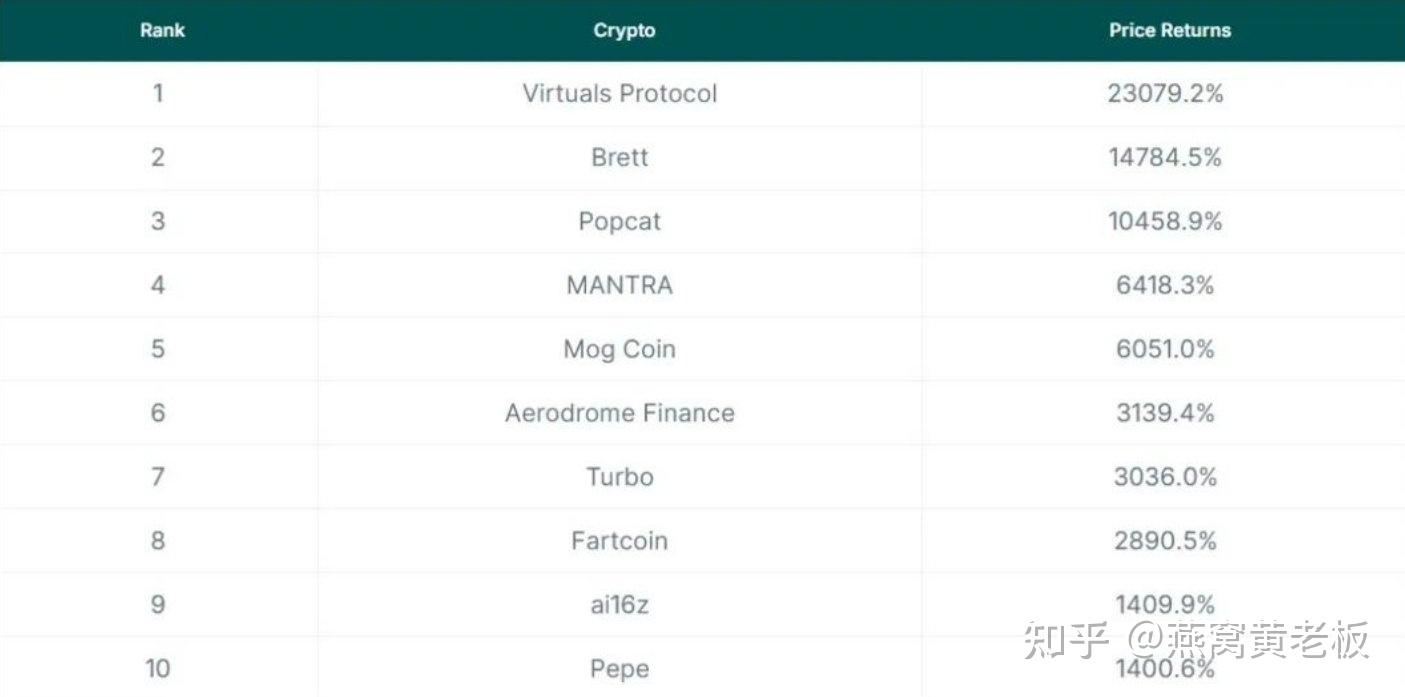Select the ai16z crypto entry

[620, 605]
